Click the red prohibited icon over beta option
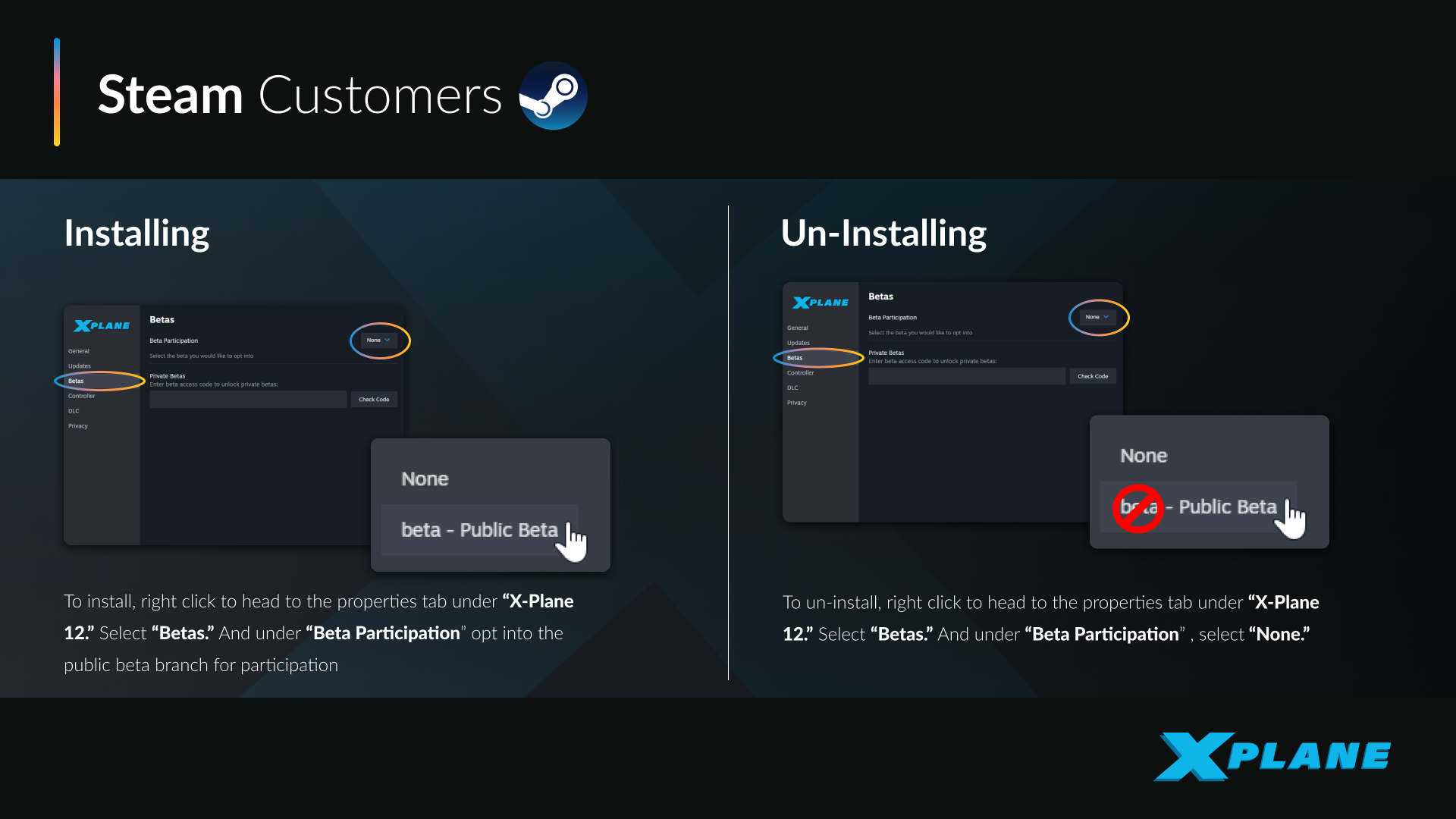This screenshot has height=819, width=1456. (x=1137, y=508)
